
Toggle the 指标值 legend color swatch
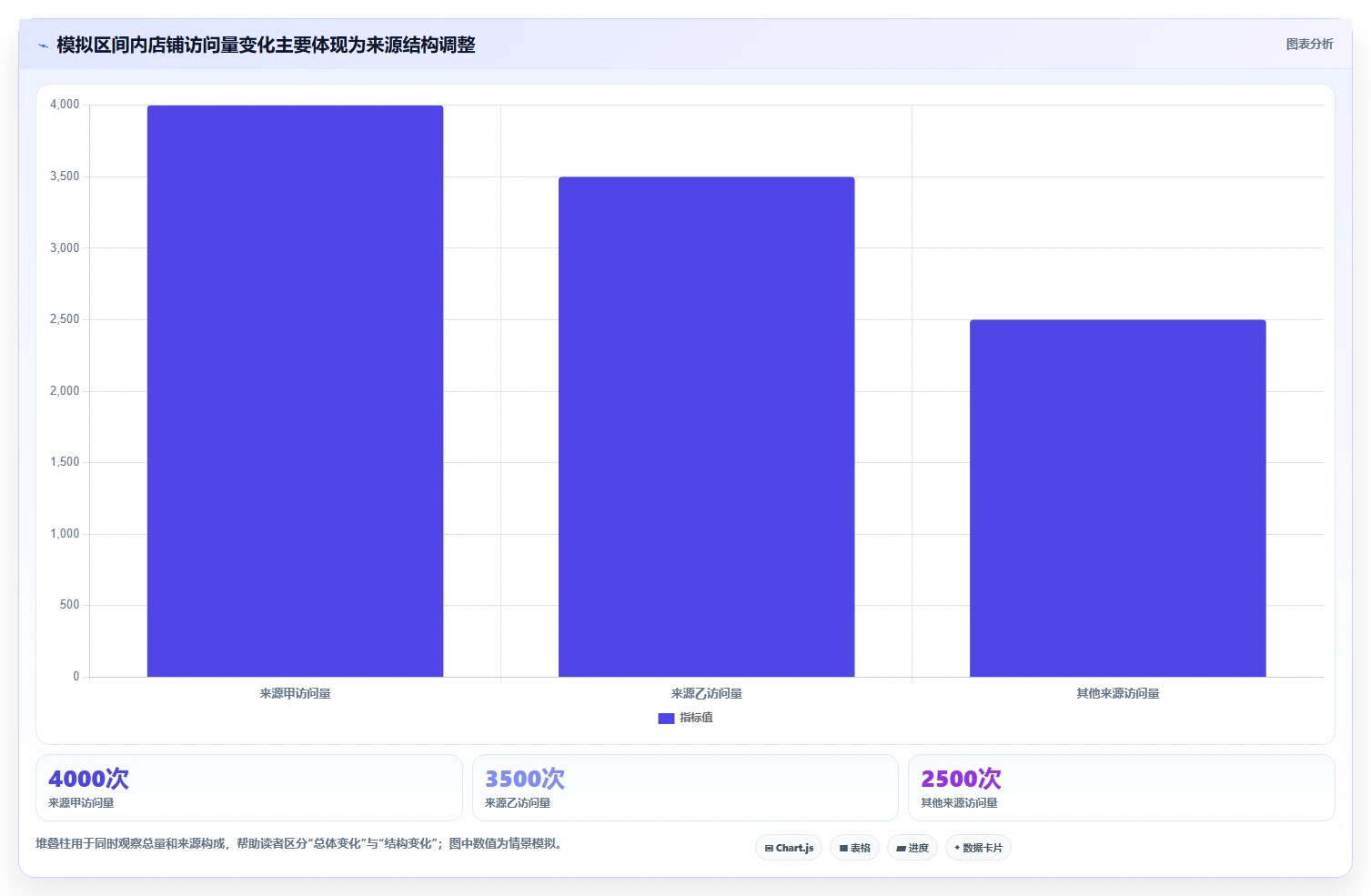click(x=666, y=719)
